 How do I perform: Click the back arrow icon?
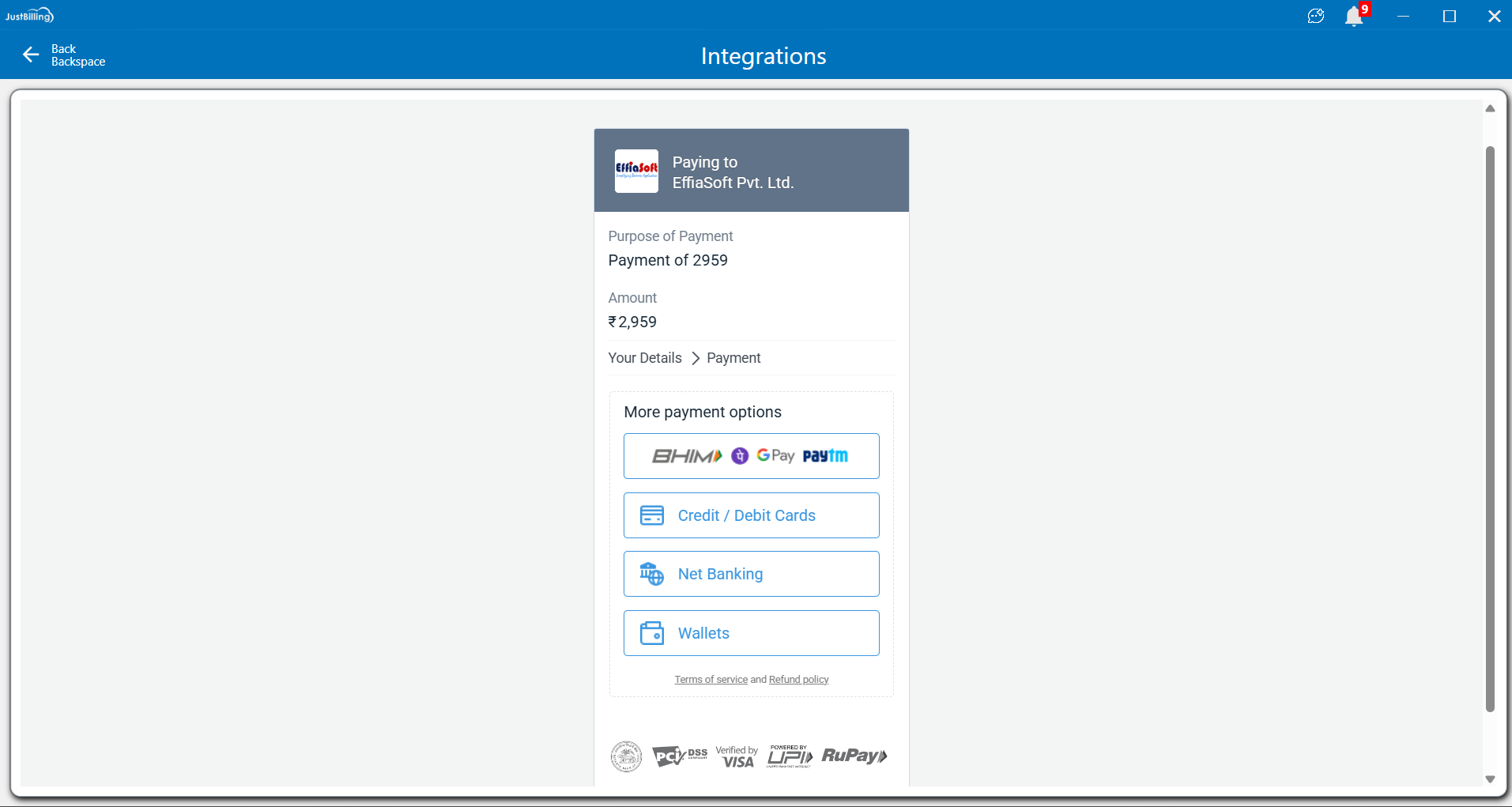pyautogui.click(x=31, y=55)
